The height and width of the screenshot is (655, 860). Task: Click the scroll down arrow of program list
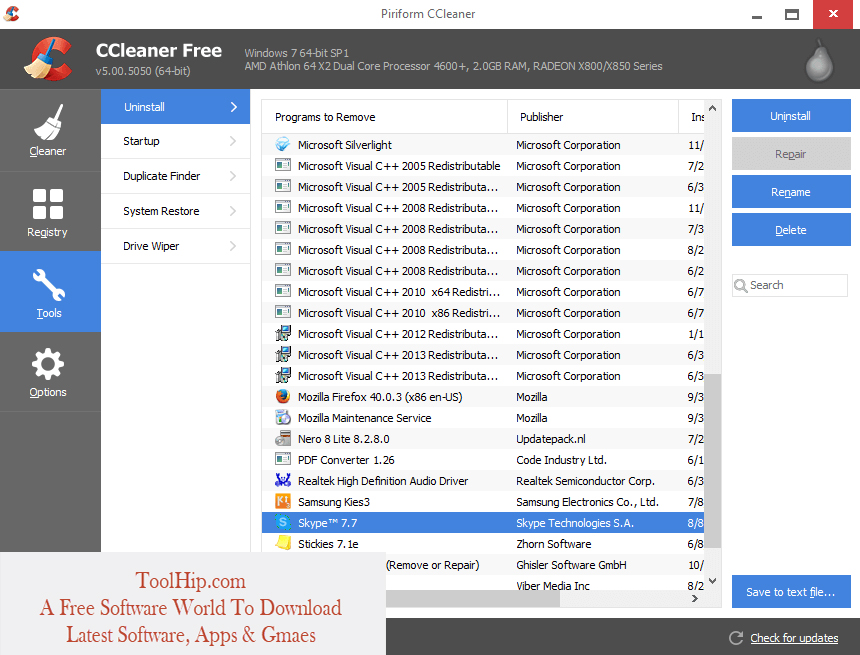coord(712,580)
